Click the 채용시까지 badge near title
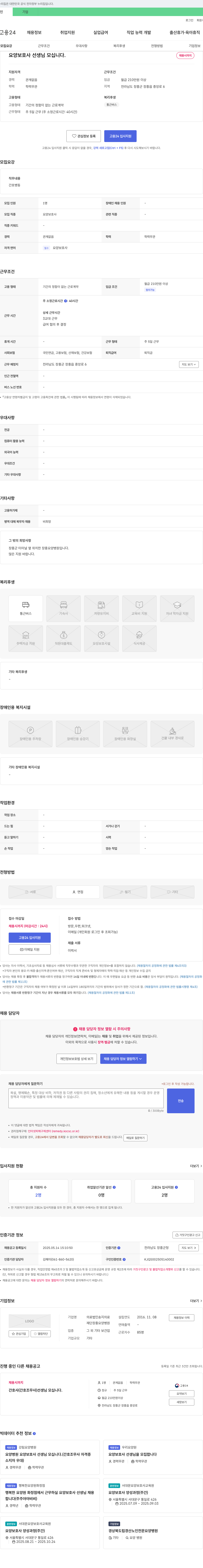Viewport: 203px width, 1568px height. tap(185, 55)
